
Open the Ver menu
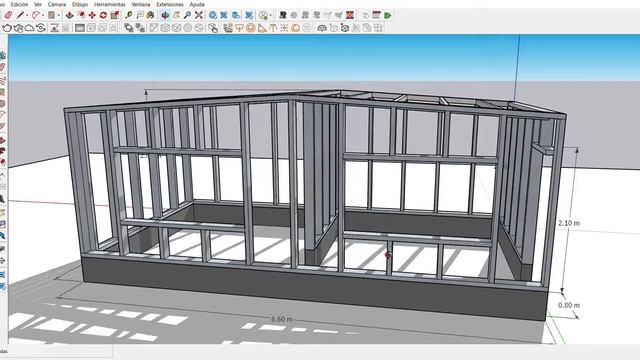[x=38, y=4]
